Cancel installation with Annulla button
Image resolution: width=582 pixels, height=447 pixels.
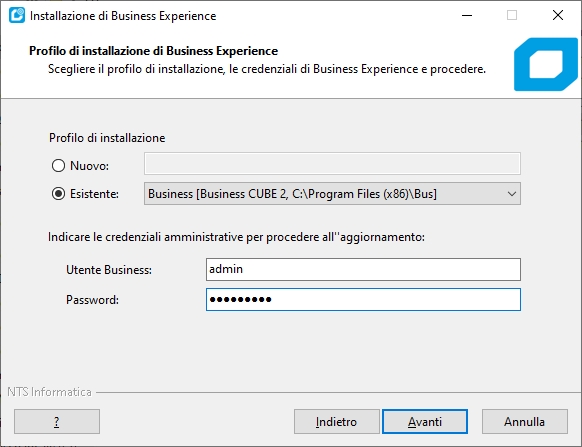coord(524,421)
